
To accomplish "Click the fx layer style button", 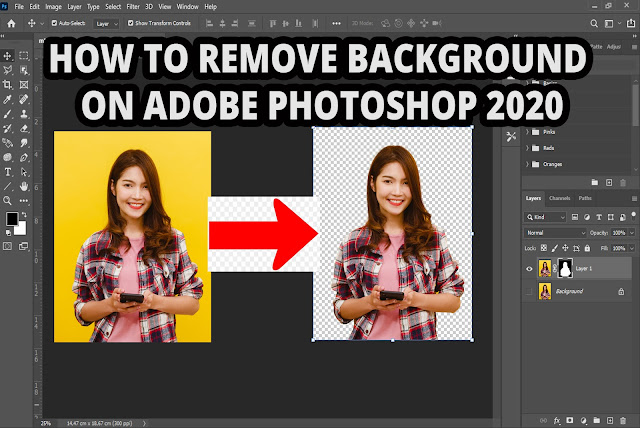I will pos(557,421).
